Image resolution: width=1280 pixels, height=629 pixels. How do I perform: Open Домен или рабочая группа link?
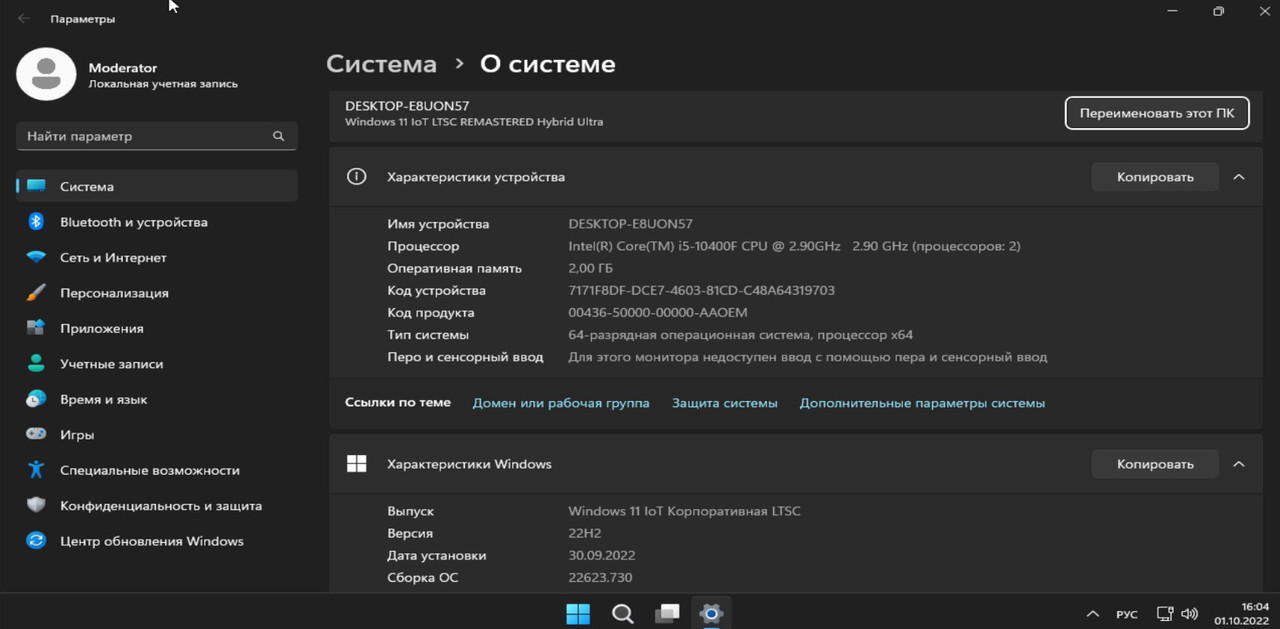click(561, 403)
